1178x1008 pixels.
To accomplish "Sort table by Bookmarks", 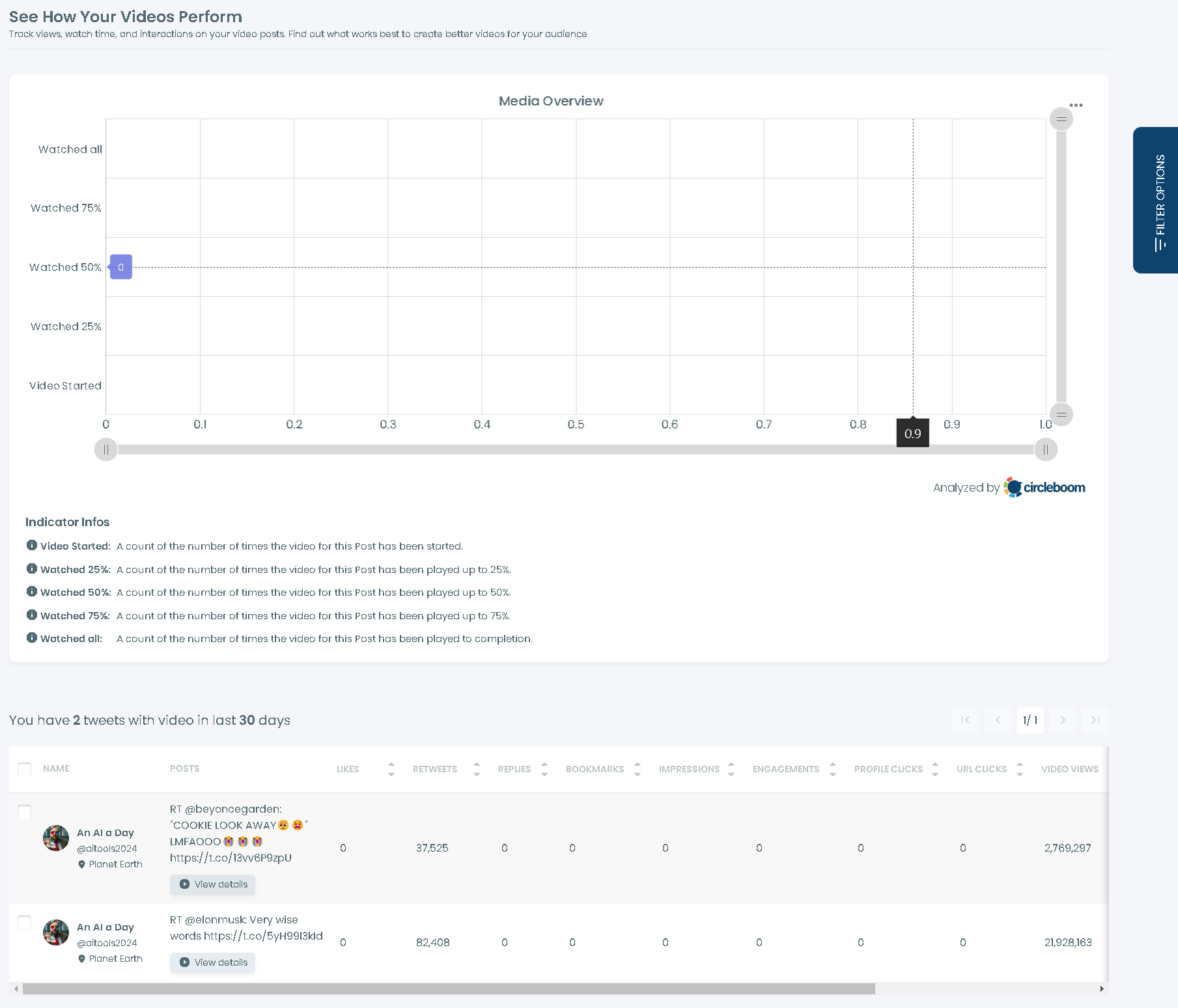I will [x=638, y=769].
